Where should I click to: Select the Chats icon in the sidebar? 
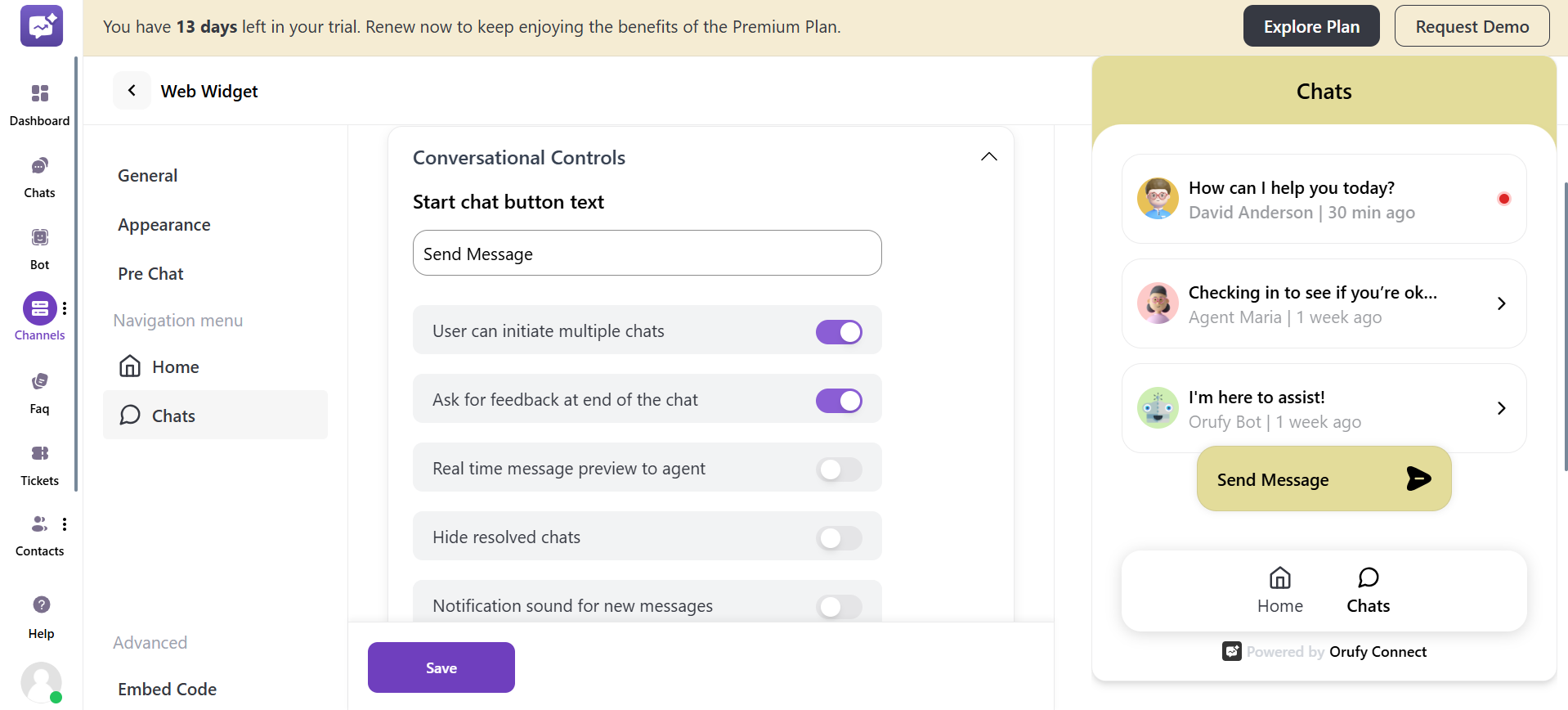(39, 174)
